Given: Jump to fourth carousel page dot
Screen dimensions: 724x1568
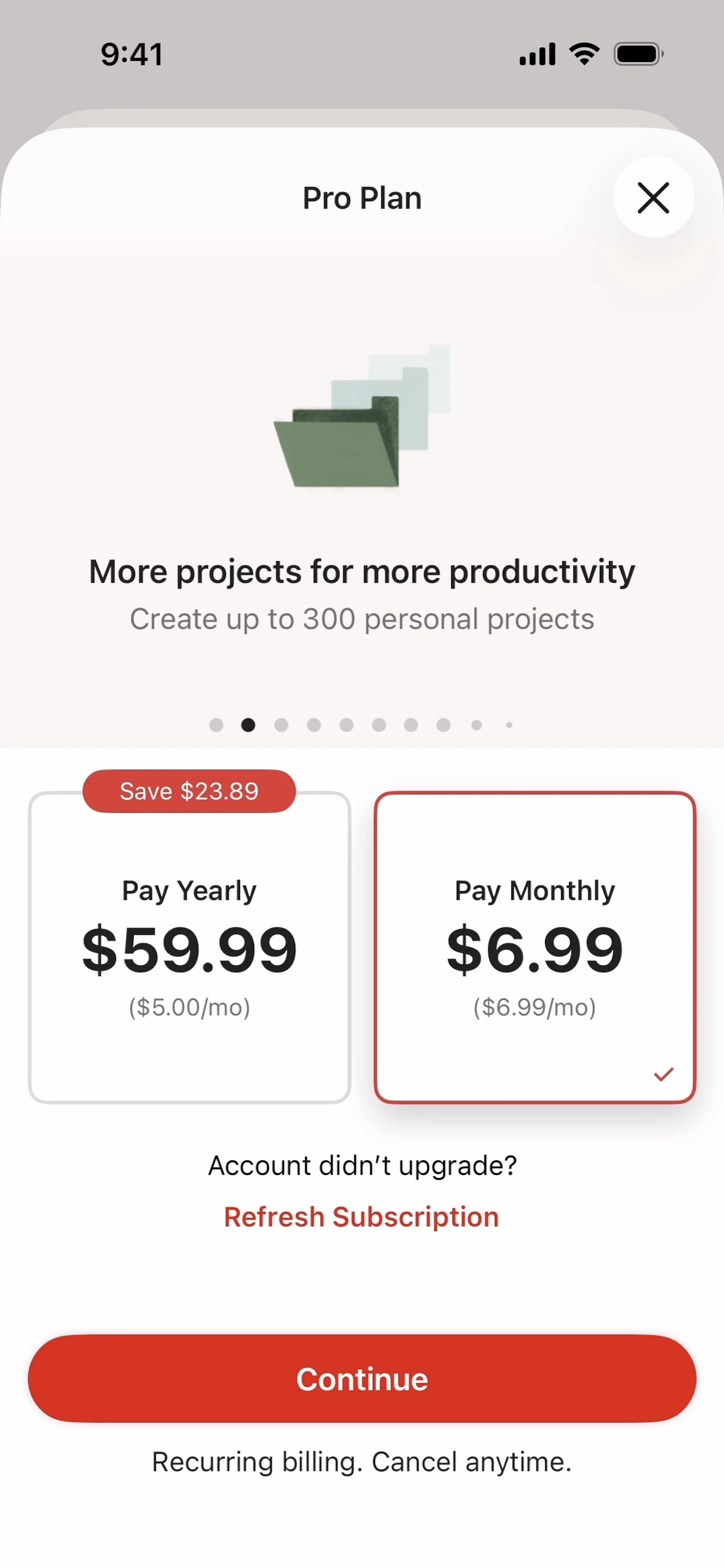Looking at the screenshot, I should 314,724.
